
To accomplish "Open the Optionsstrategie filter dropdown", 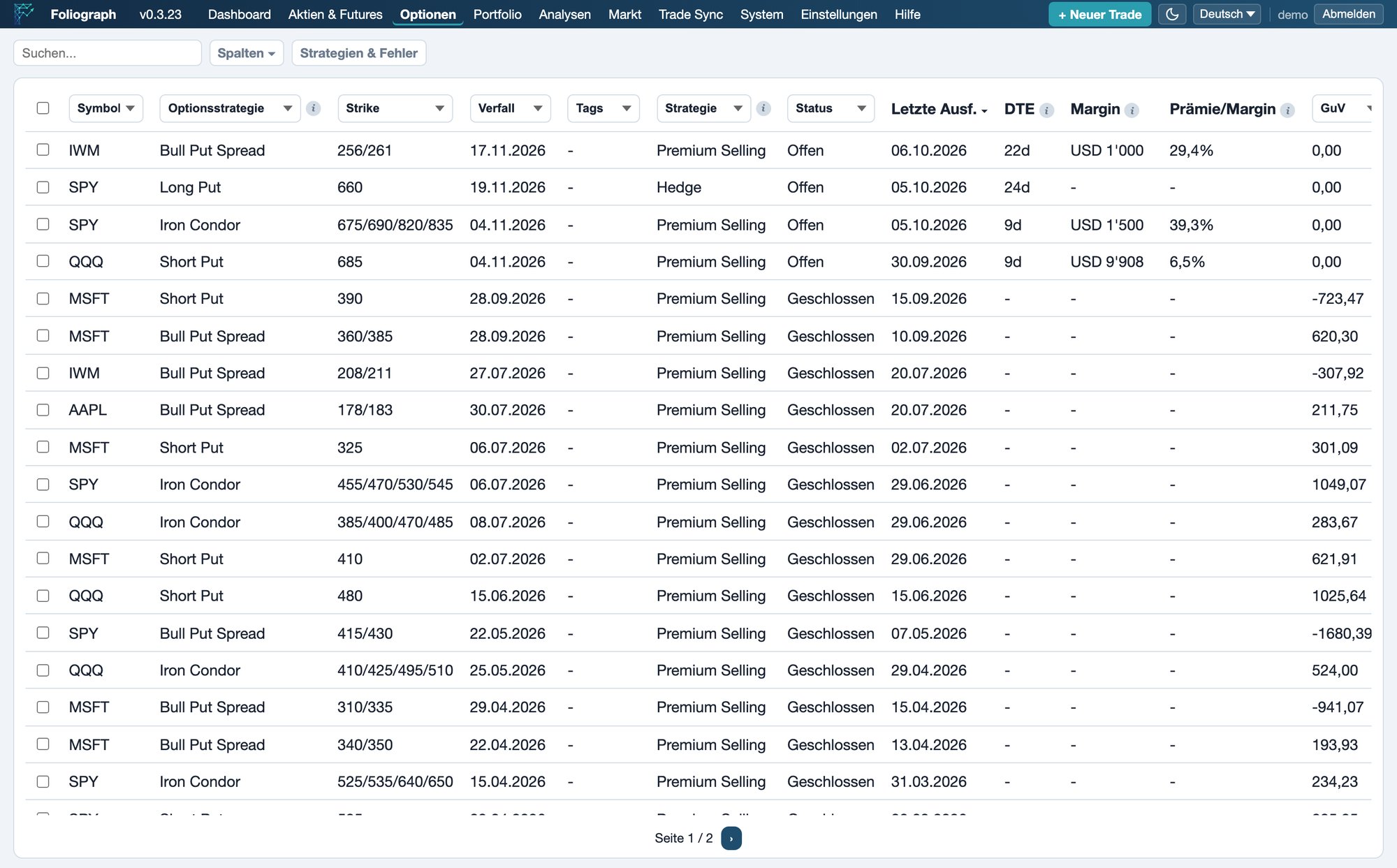I will point(230,108).
